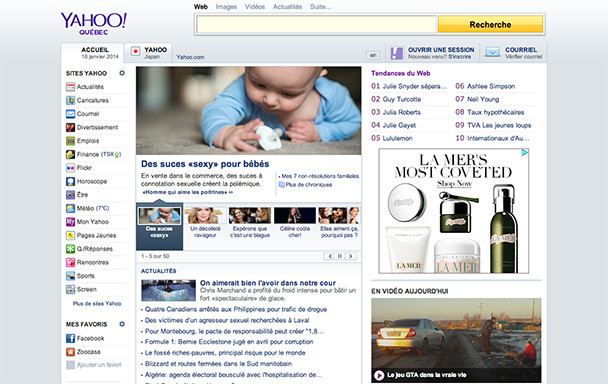Image resolution: width=608 pixels, height=384 pixels.
Task: Open trending topic 'Julia Roberts'
Action: pyautogui.click(x=402, y=112)
